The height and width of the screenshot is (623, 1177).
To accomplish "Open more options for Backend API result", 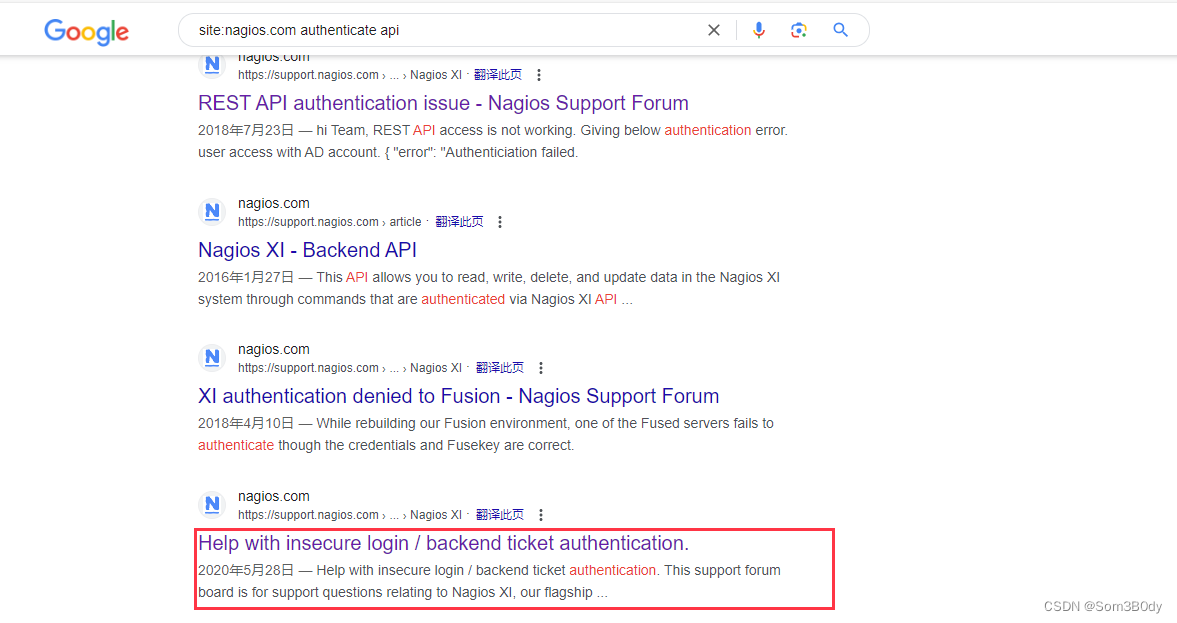I will (500, 222).
